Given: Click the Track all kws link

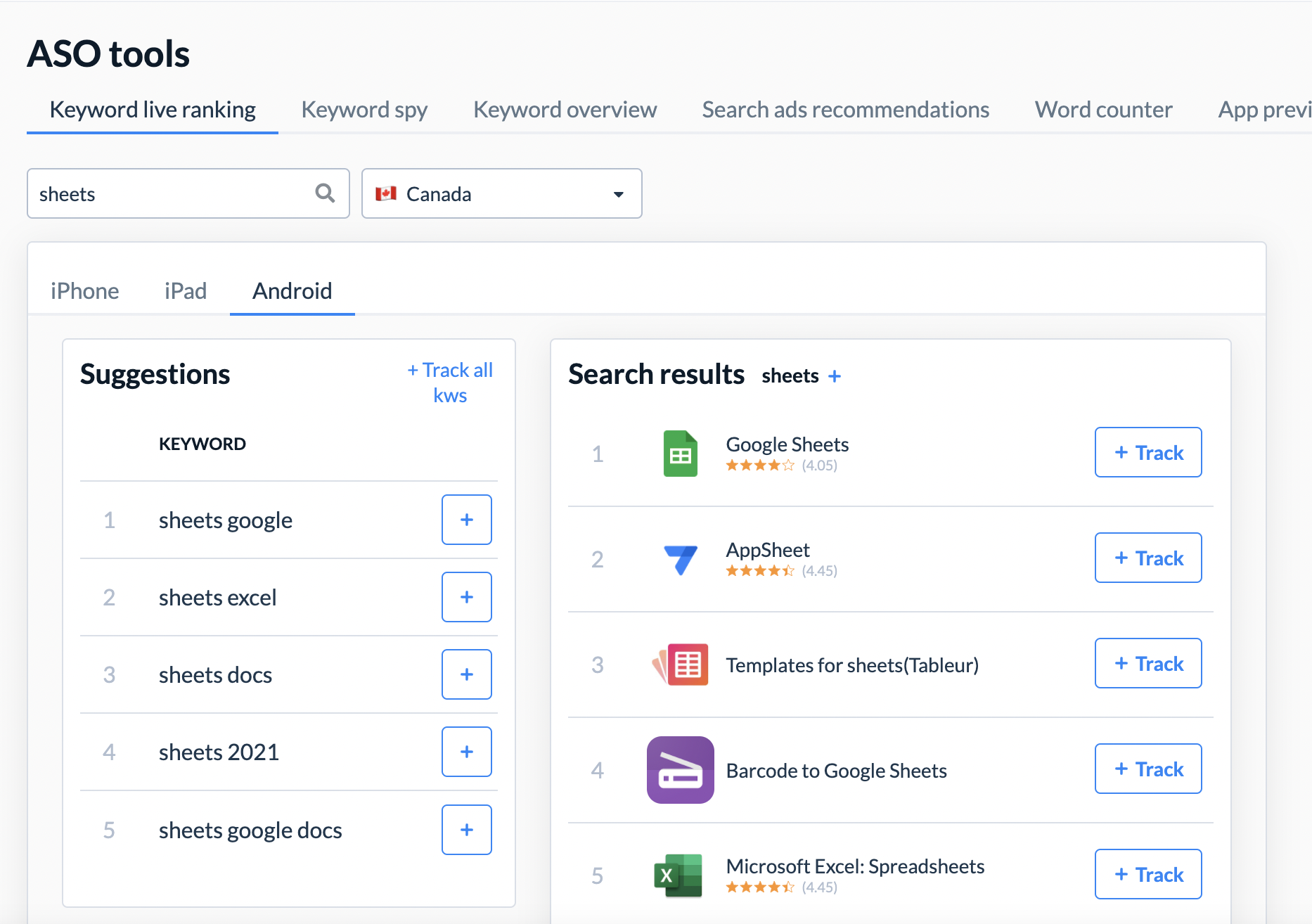Looking at the screenshot, I should pos(450,383).
